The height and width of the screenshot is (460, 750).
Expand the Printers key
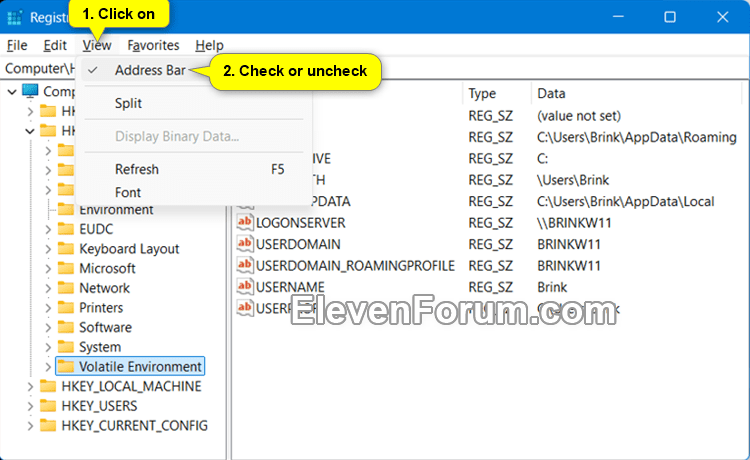click(x=48, y=308)
